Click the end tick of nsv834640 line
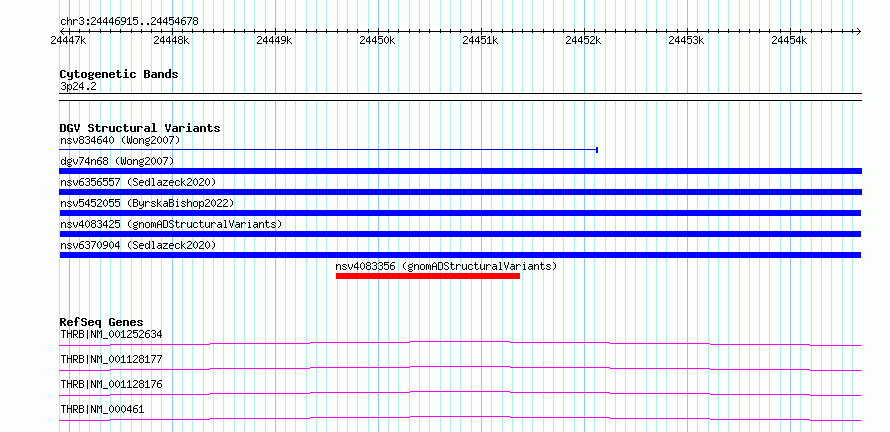 point(597,150)
